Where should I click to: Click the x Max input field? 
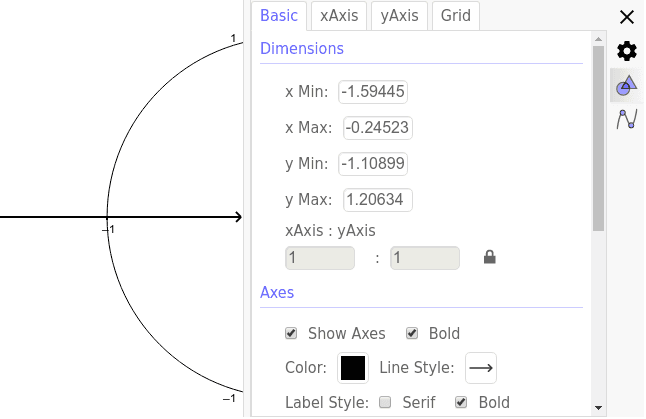[x=378, y=128]
